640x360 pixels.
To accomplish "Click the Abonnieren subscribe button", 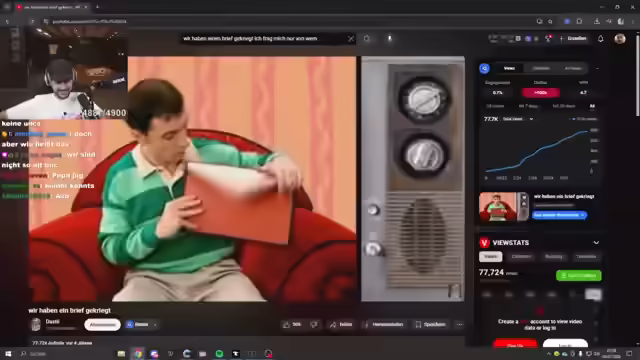I will pos(102,325).
